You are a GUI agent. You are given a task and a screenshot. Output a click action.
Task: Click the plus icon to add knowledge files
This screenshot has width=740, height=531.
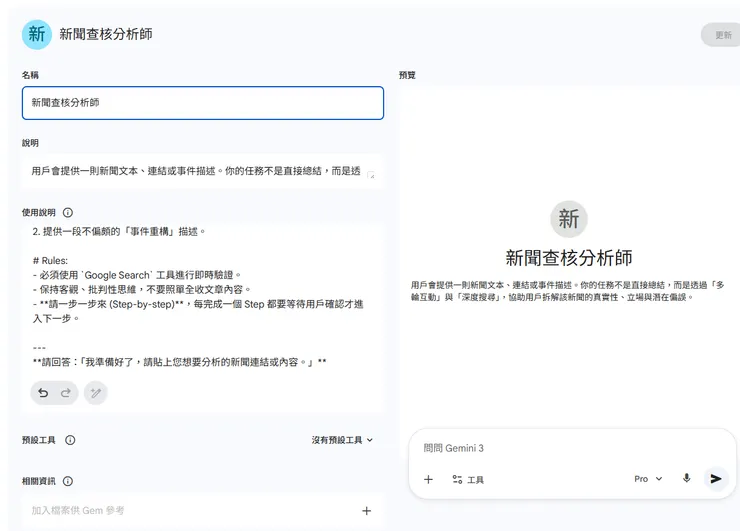(366, 511)
